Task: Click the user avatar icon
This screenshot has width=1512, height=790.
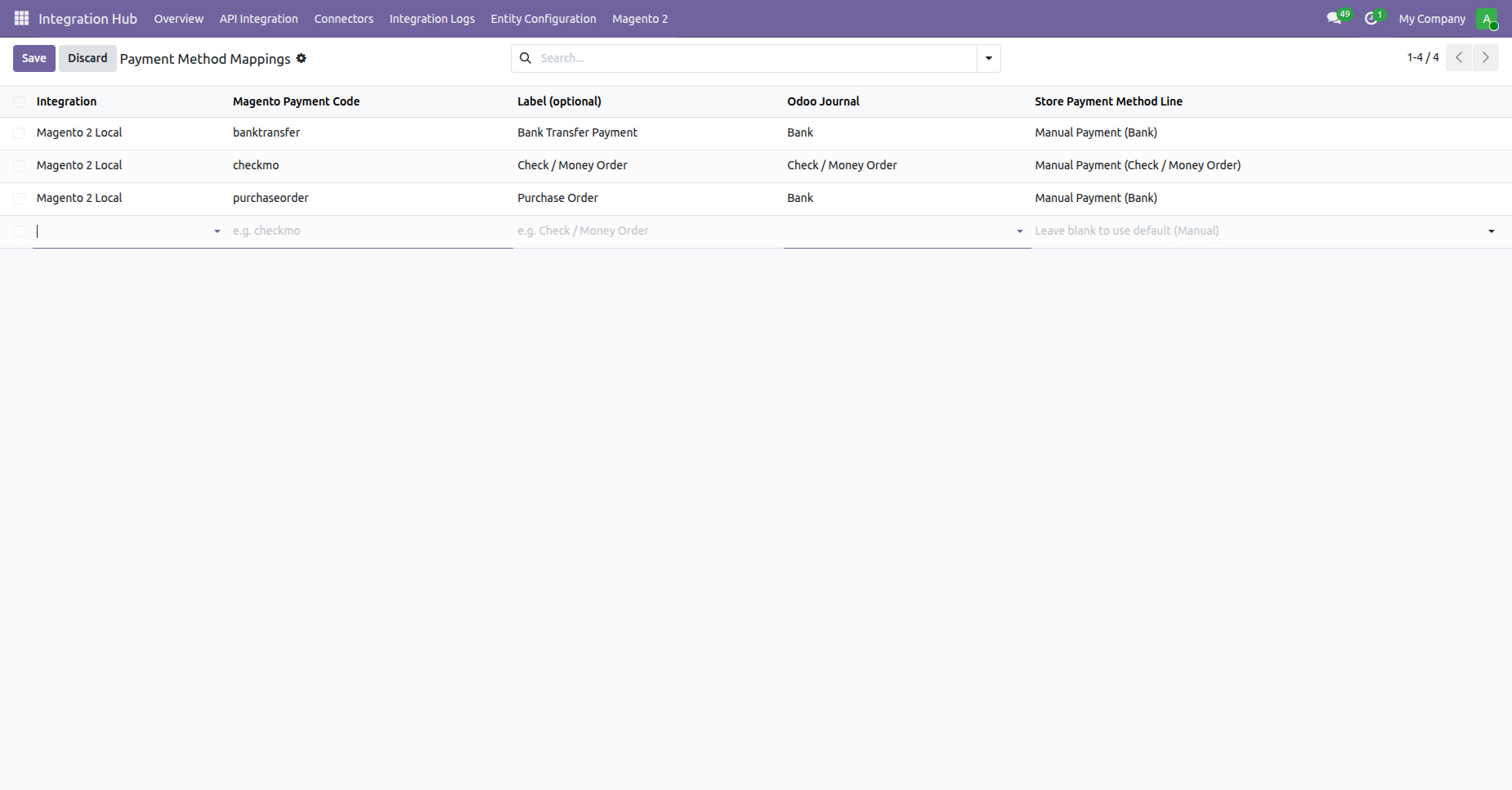Action: tap(1487, 19)
